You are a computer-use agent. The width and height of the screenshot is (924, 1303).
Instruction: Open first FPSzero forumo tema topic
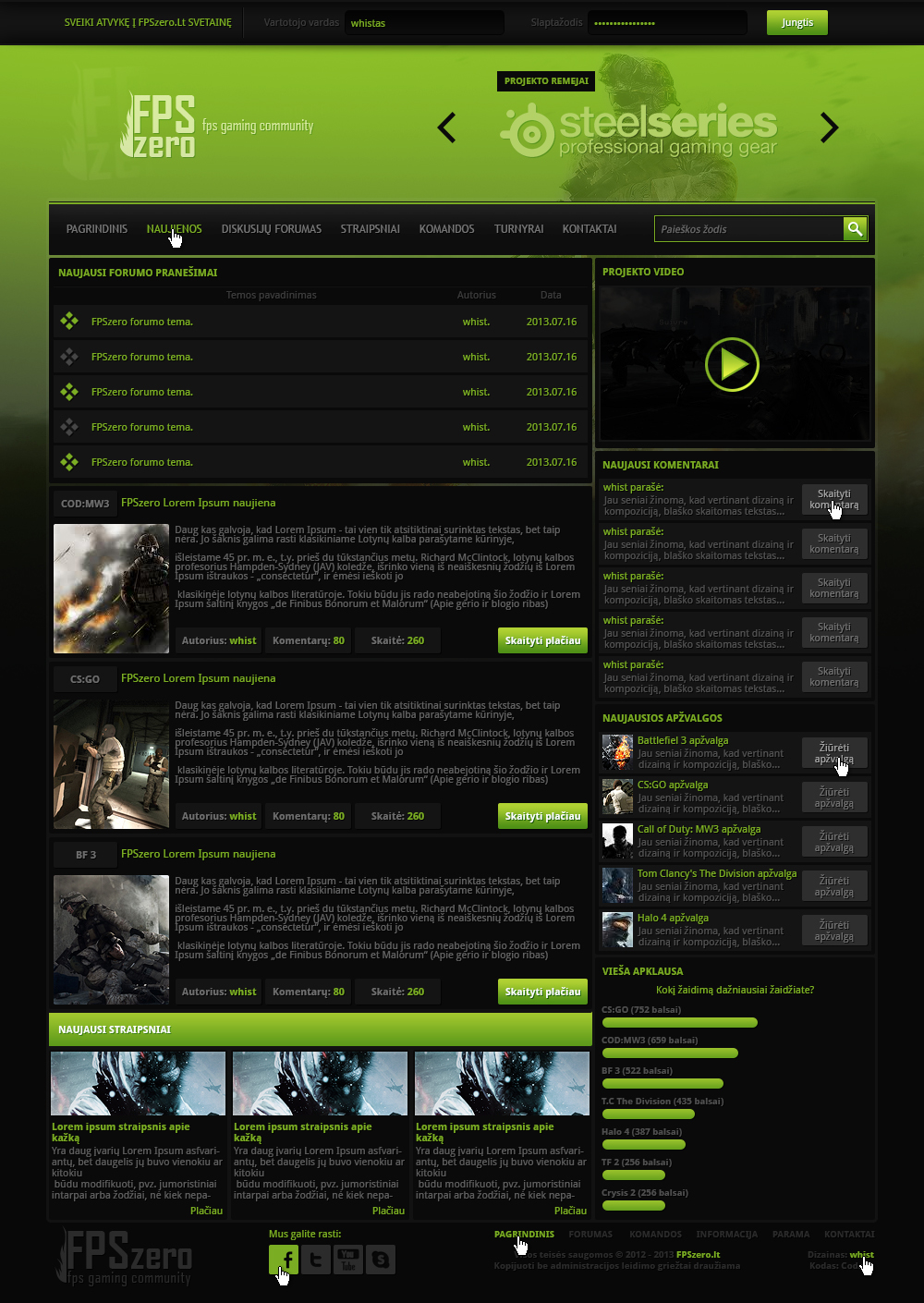pos(142,322)
